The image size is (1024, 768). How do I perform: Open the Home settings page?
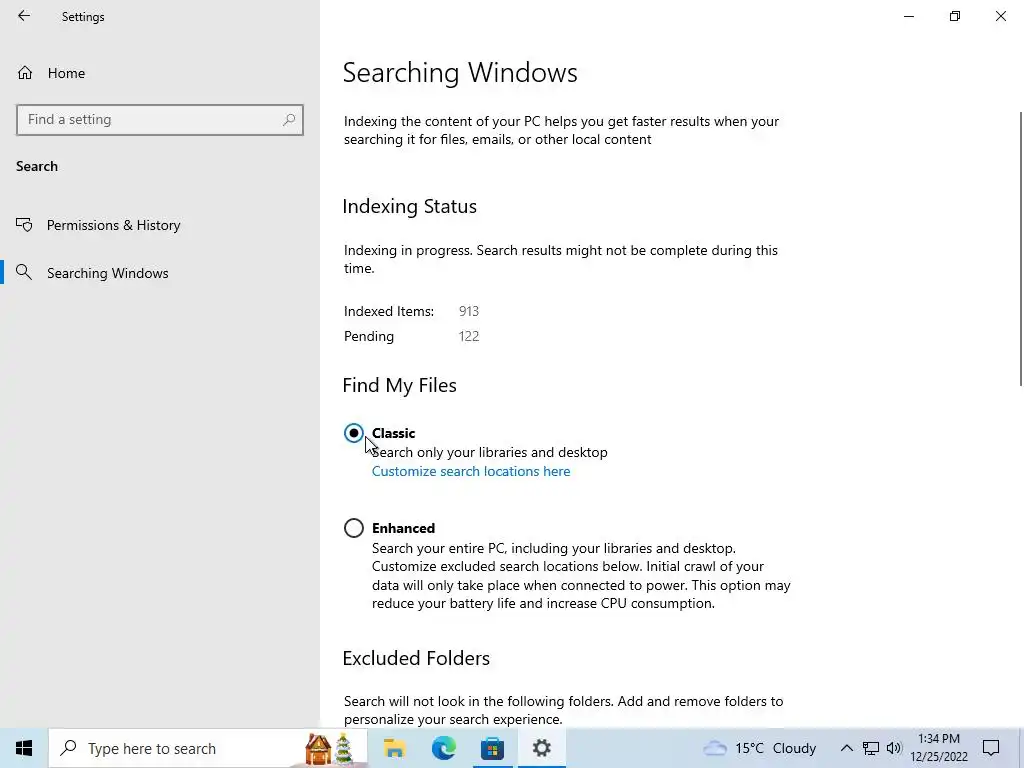pos(51,73)
